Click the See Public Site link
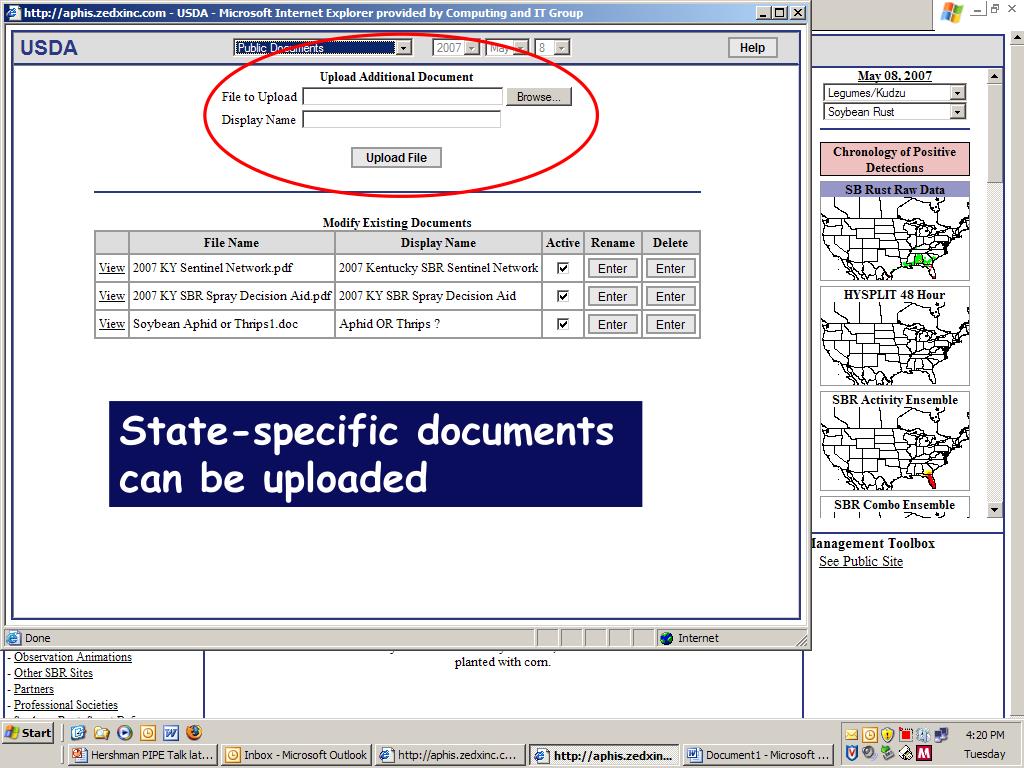Screen dimensions: 1024x768 tap(861, 562)
